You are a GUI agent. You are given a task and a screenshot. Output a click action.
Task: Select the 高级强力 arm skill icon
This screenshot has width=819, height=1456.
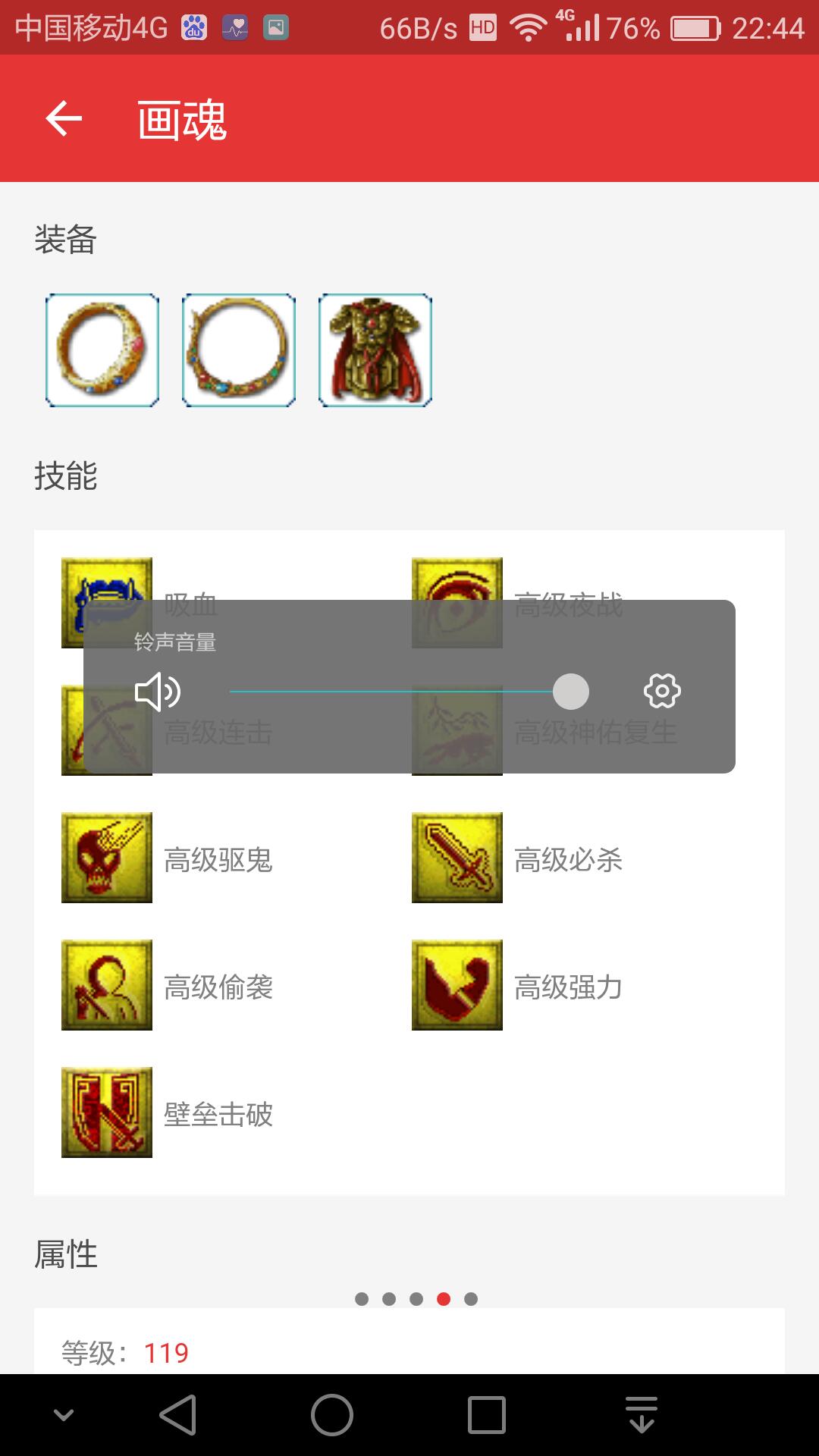pyautogui.click(x=457, y=985)
